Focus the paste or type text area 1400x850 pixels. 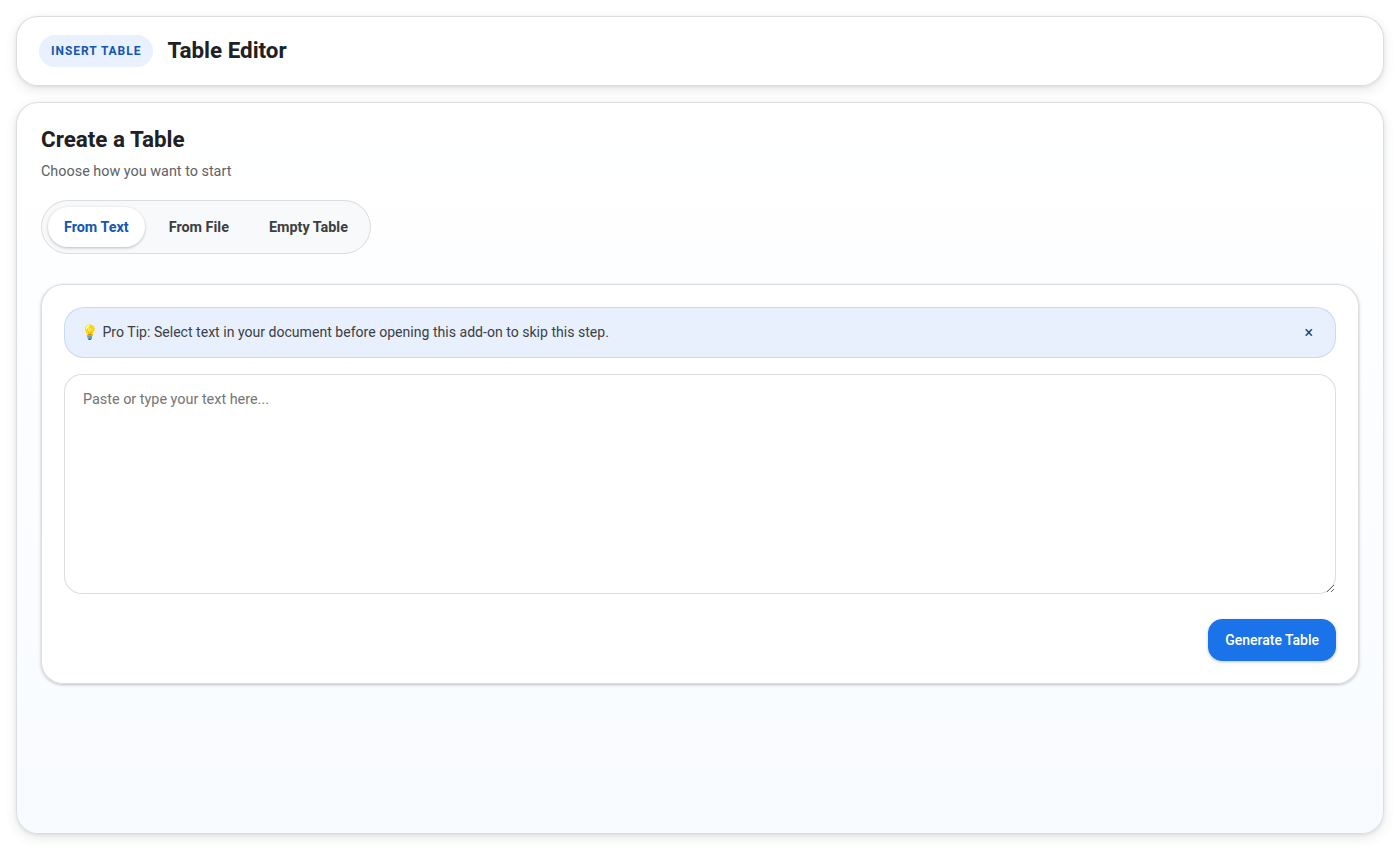[700, 484]
